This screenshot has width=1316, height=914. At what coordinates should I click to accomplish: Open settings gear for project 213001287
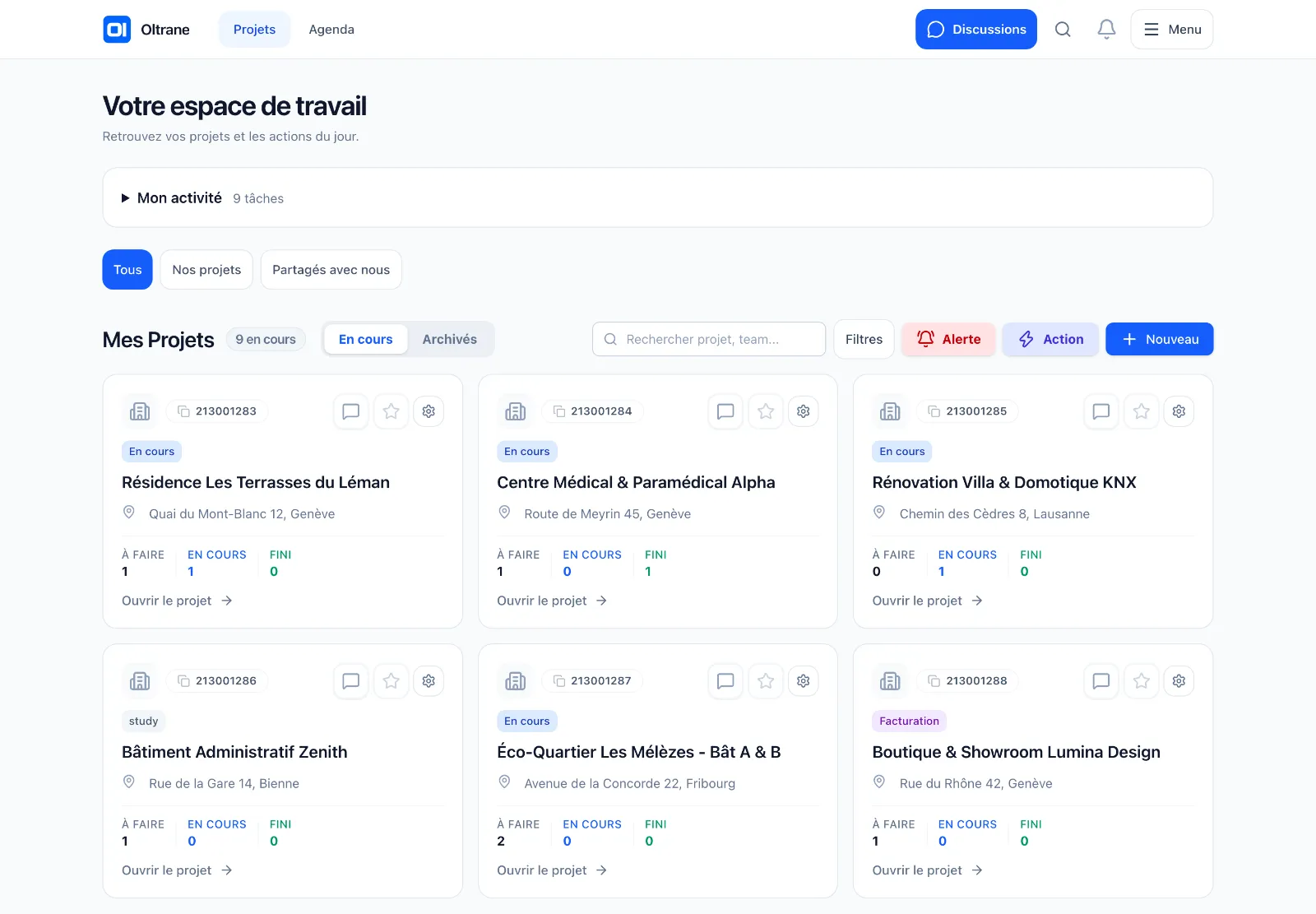click(804, 681)
